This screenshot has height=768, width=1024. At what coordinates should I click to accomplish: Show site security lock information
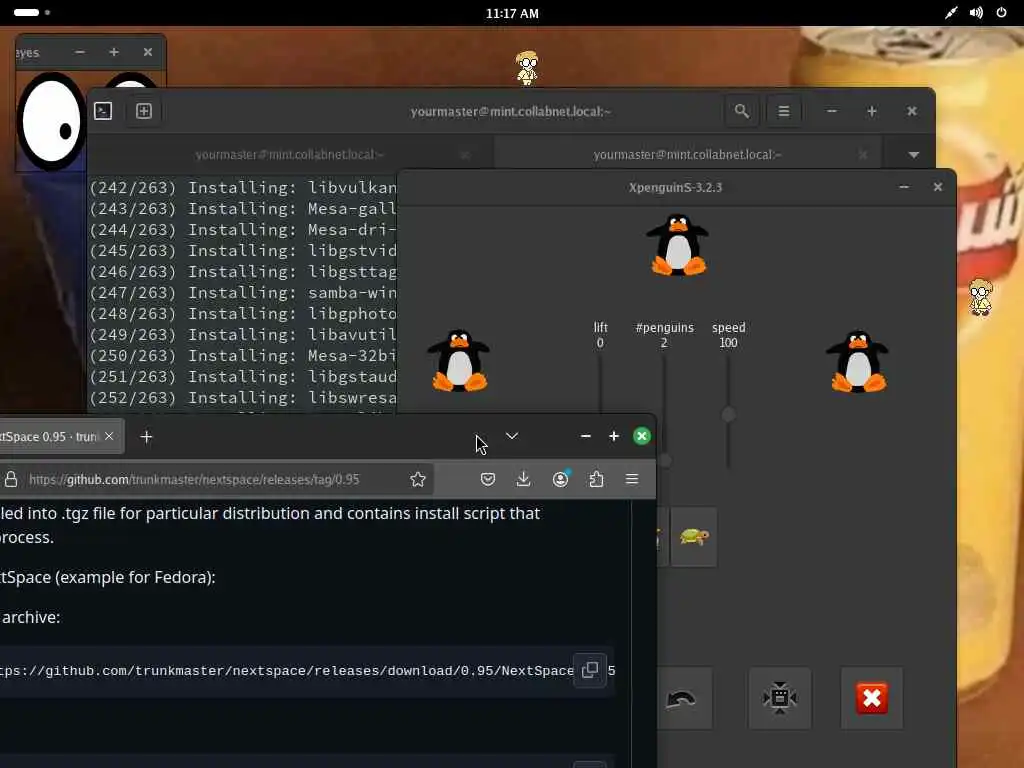pyautogui.click(x=11, y=479)
